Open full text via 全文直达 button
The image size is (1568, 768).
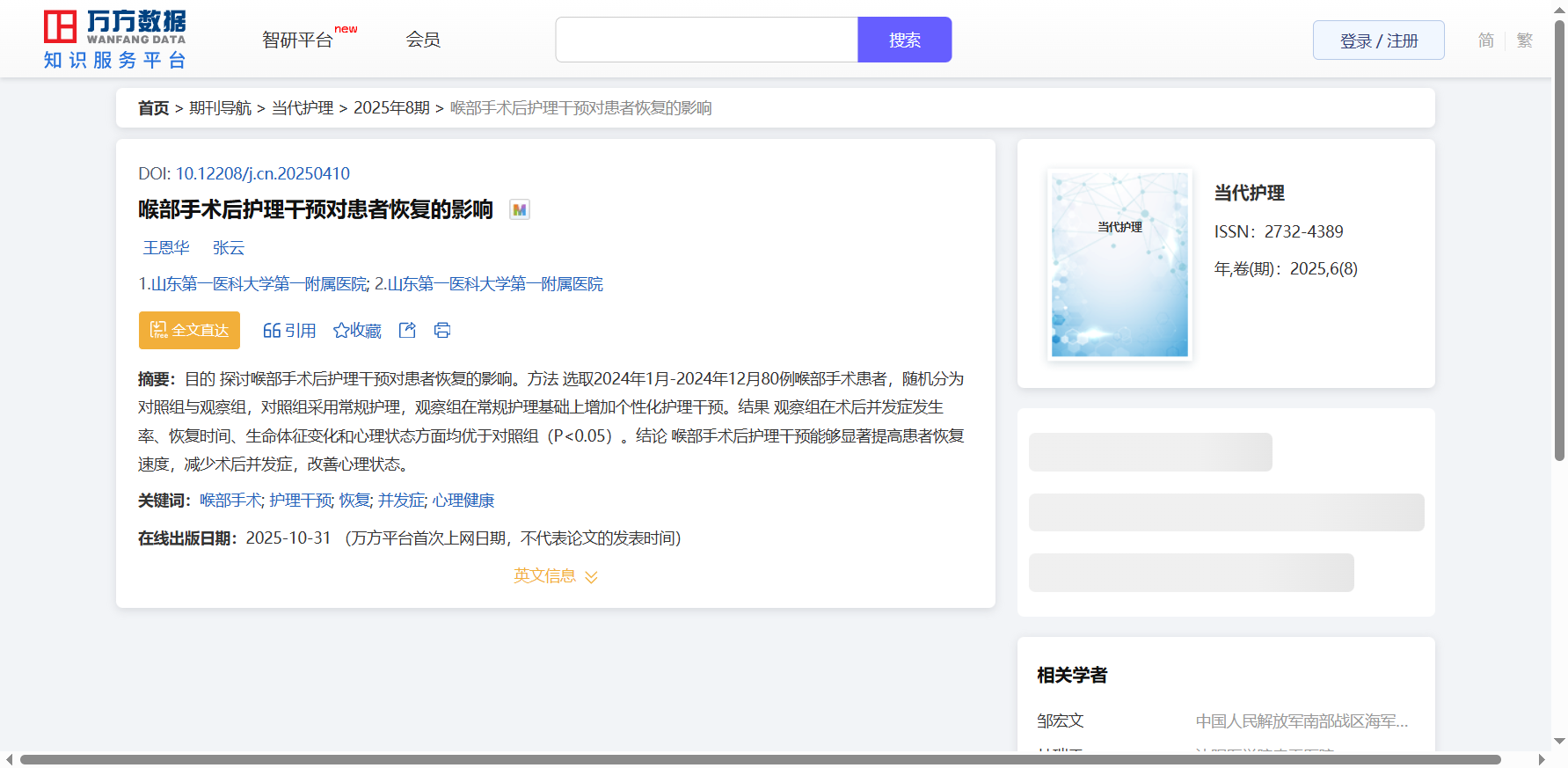pyautogui.click(x=189, y=330)
